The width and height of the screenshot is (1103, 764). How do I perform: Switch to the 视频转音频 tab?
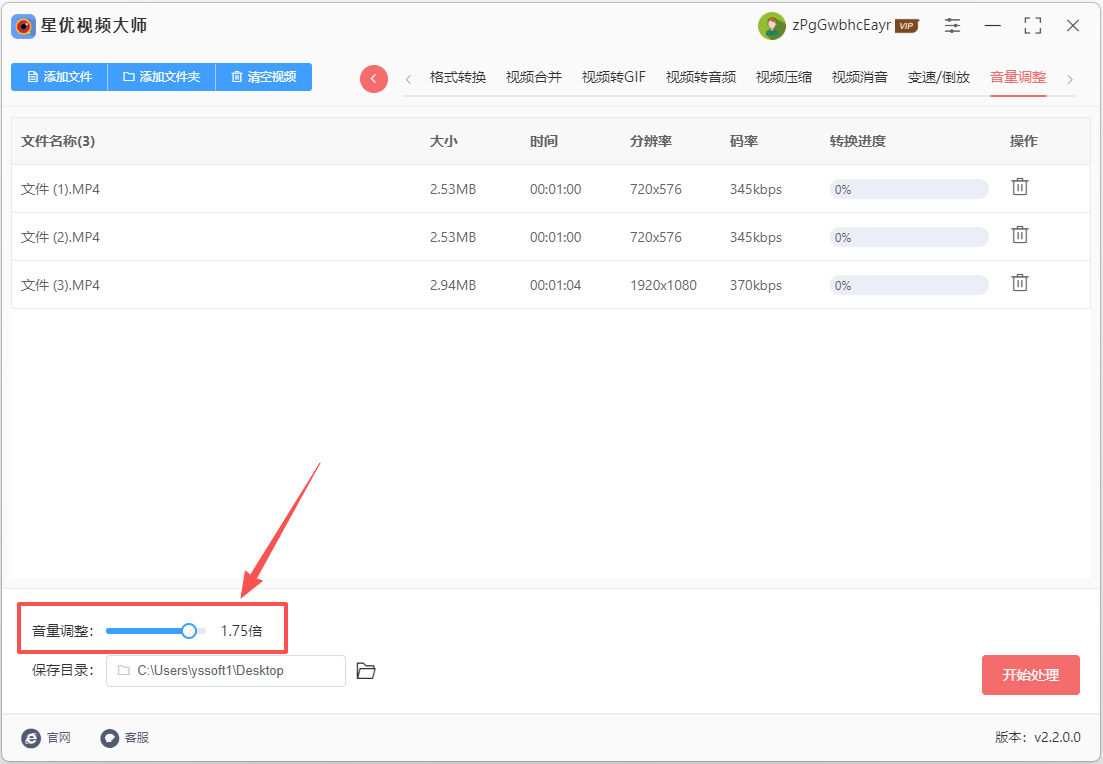coord(701,77)
